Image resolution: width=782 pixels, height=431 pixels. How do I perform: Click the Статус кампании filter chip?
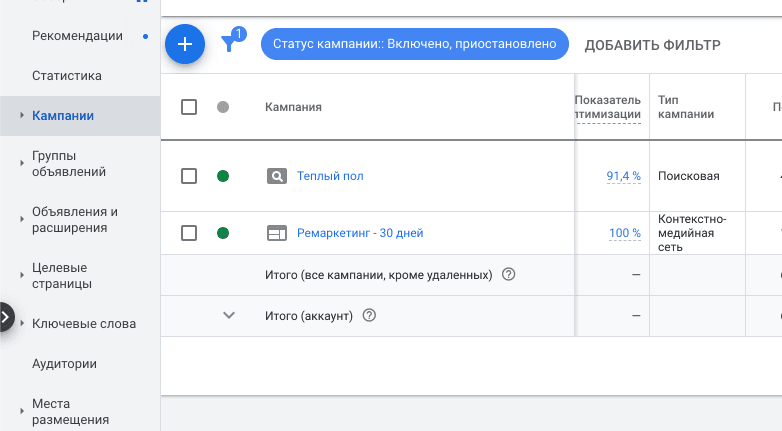click(414, 44)
